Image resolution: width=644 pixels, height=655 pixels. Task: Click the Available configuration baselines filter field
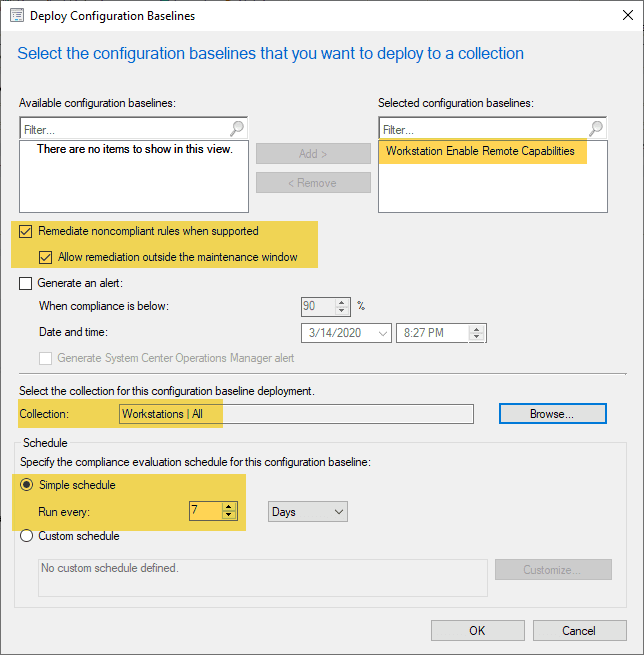pyautogui.click(x=123, y=129)
